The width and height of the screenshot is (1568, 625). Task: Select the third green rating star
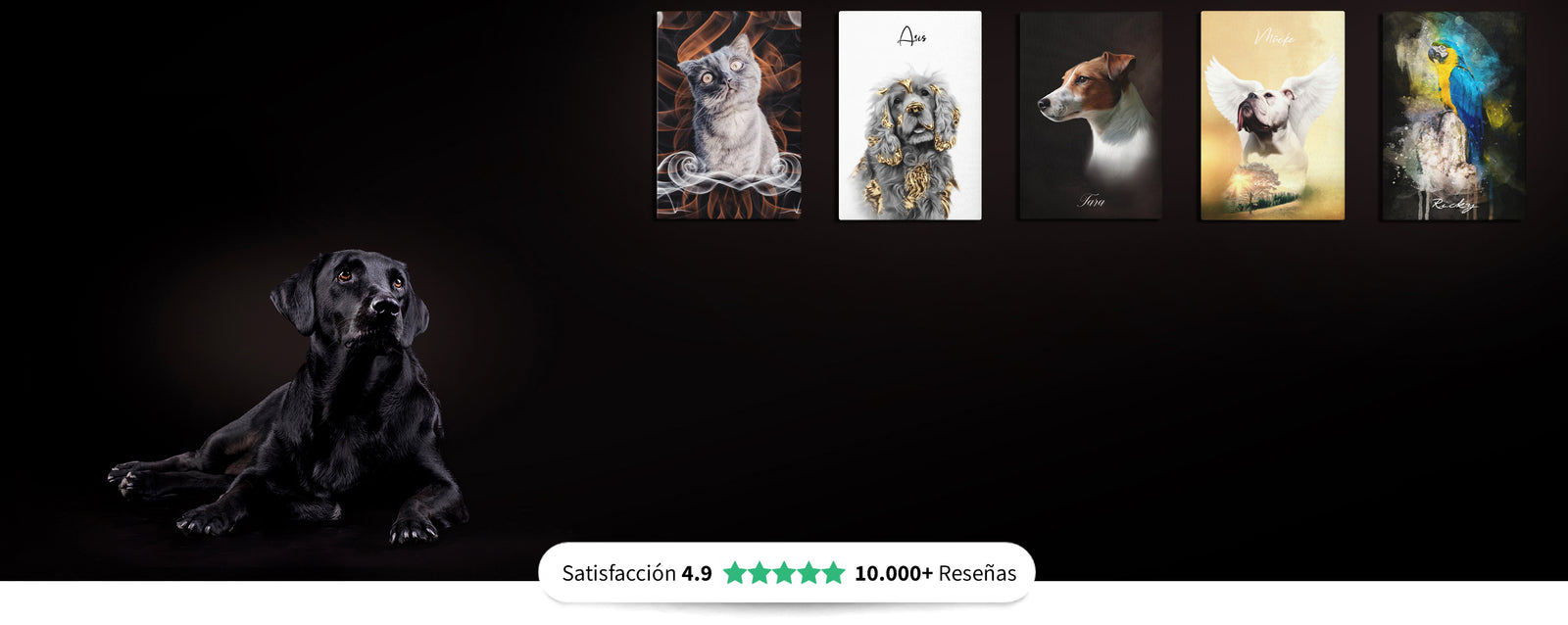784,573
